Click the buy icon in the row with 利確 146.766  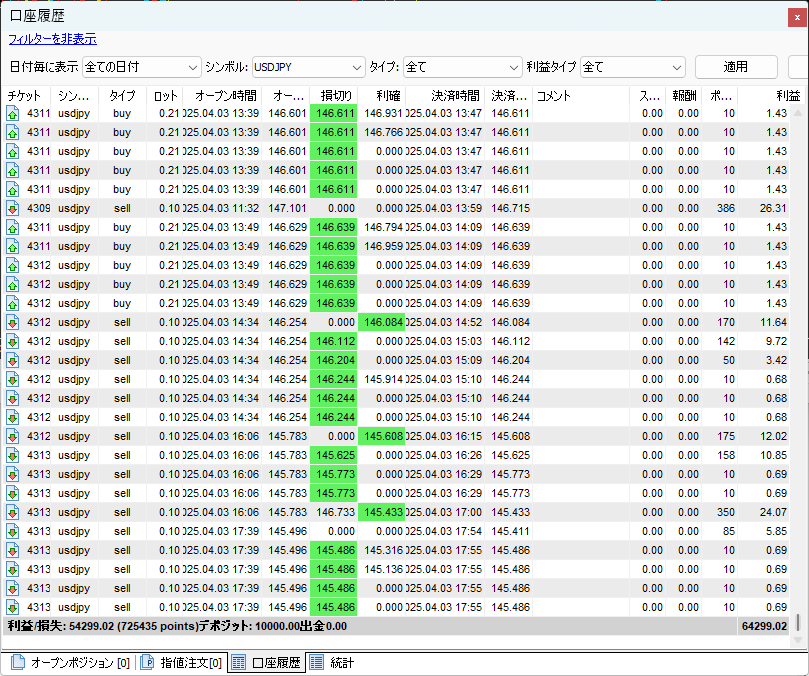[13, 133]
